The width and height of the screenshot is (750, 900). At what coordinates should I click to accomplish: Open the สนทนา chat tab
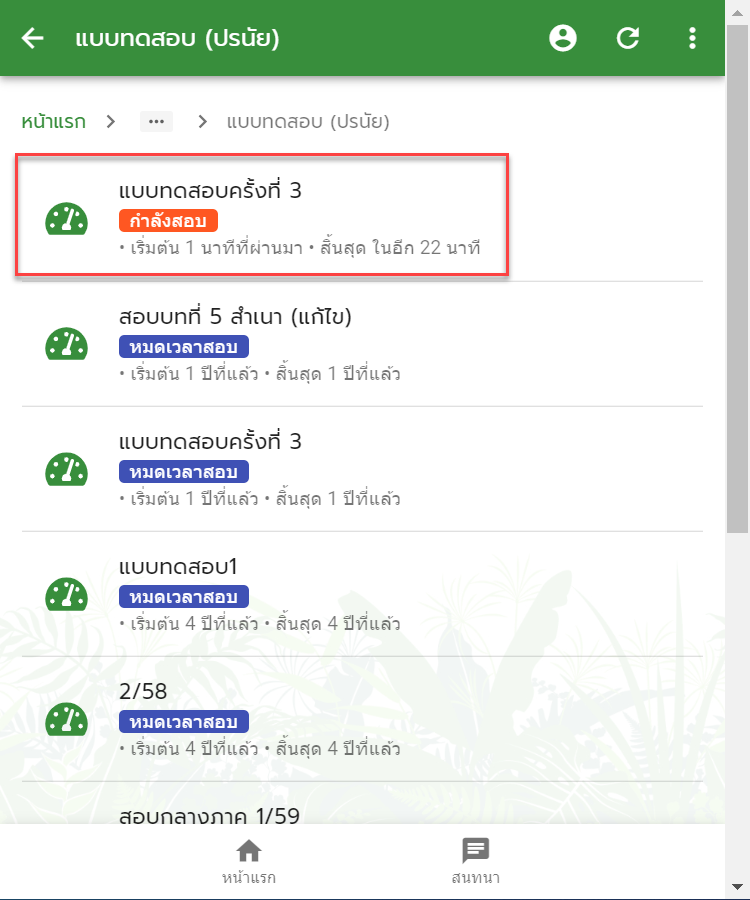(x=475, y=862)
